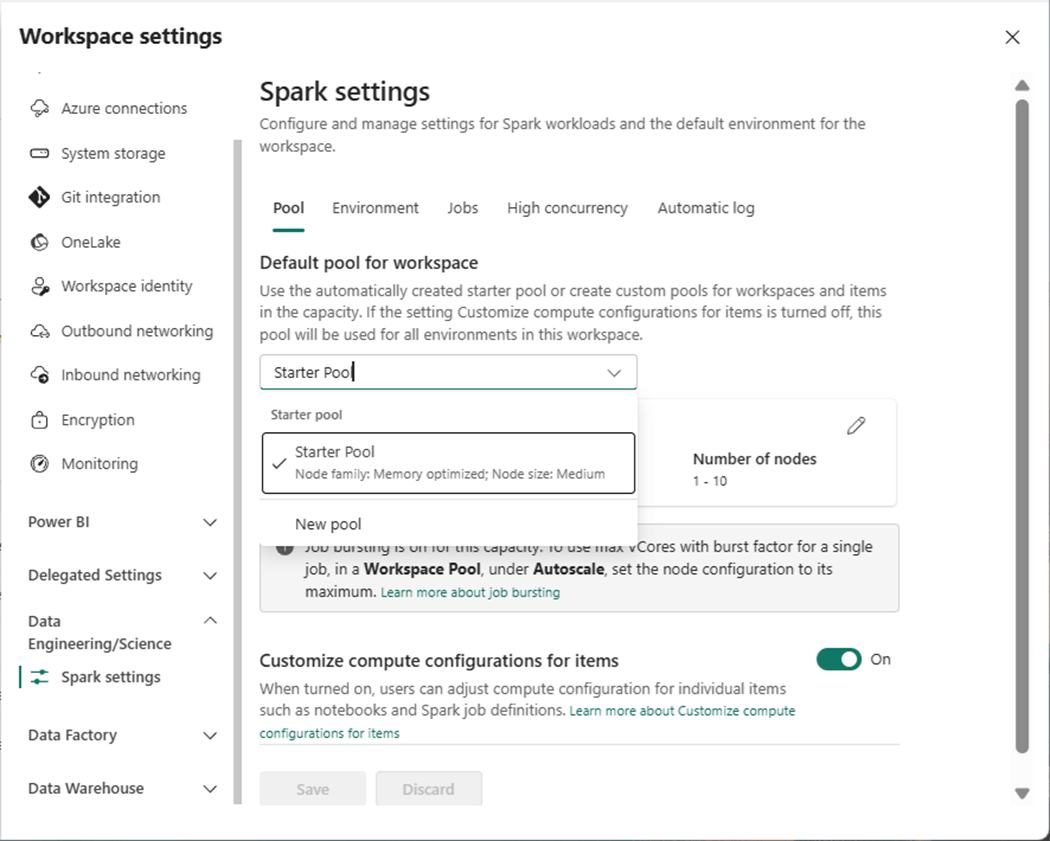
Task: Click the pencil edit icon for pool
Action: [856, 426]
